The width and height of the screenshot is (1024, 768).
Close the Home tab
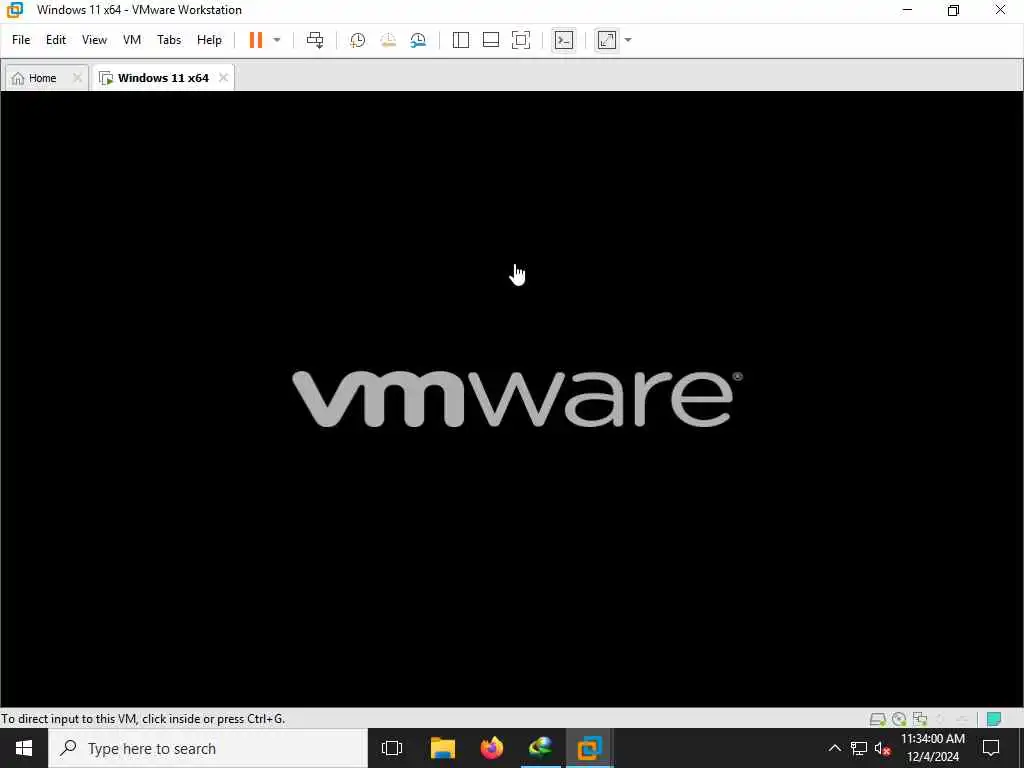[77, 78]
